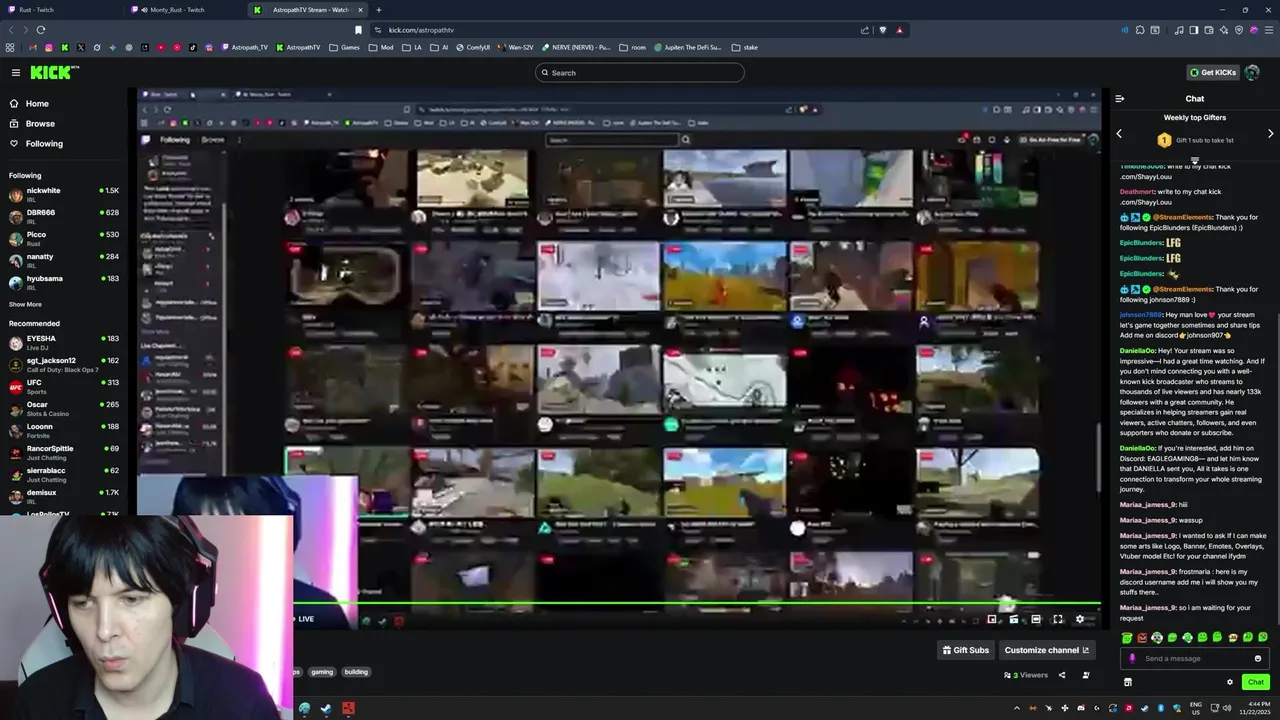
Task: Open Picco channel in sidebar
Action: point(64,238)
